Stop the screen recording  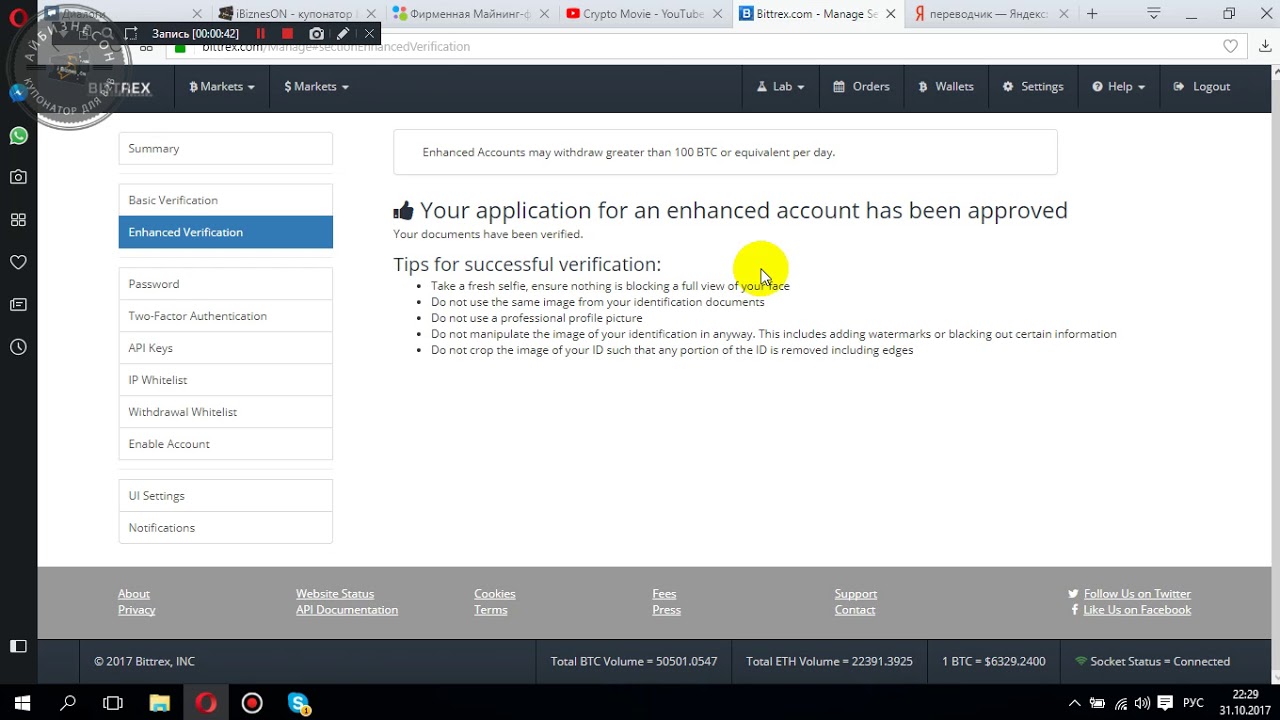[x=288, y=33]
